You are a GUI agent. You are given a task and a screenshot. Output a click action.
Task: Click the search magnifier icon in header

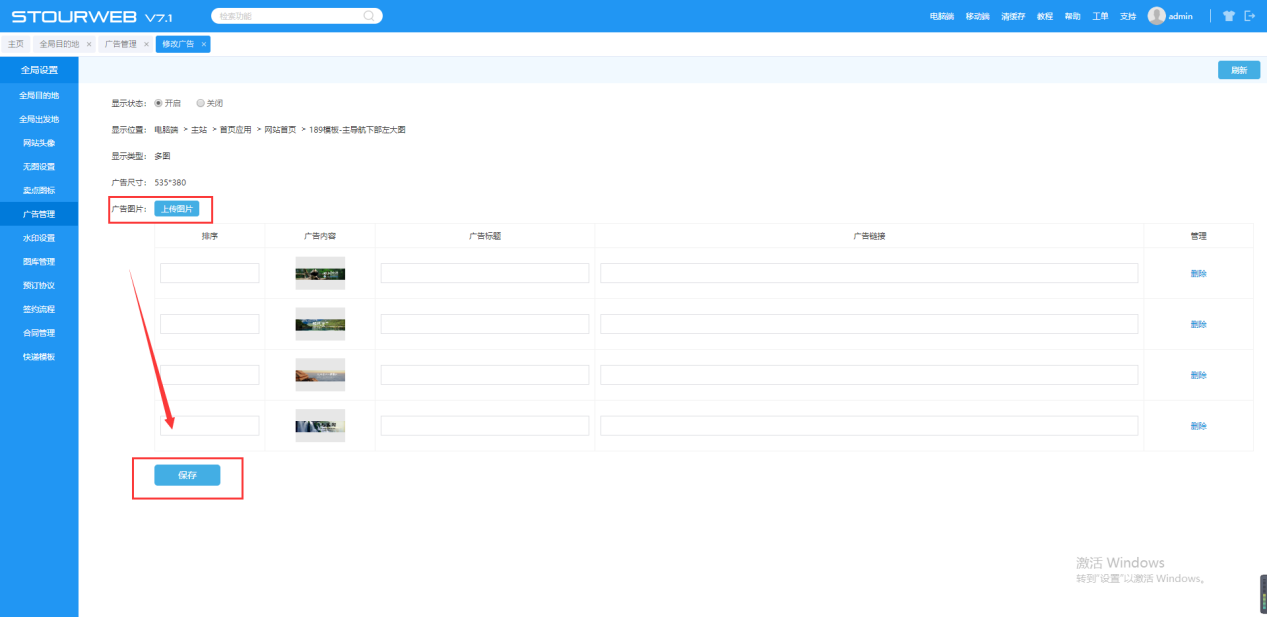(369, 16)
